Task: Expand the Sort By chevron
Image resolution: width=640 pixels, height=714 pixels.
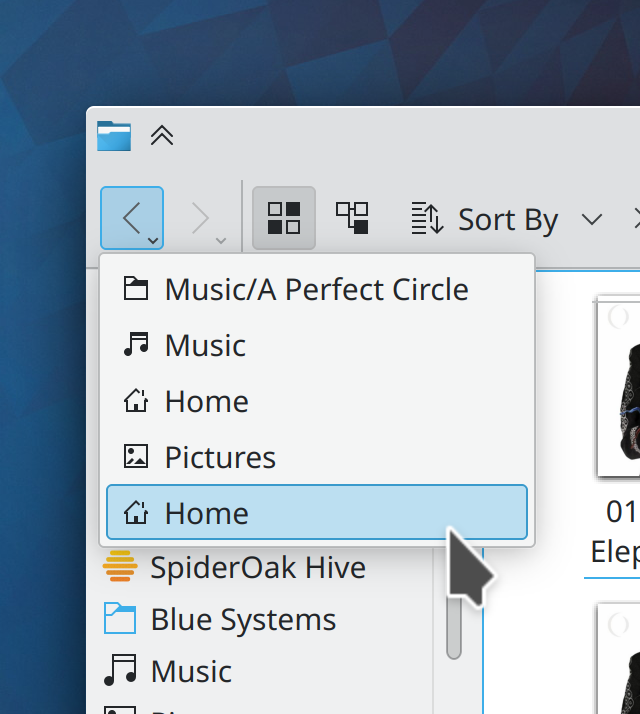Action: coord(592,219)
